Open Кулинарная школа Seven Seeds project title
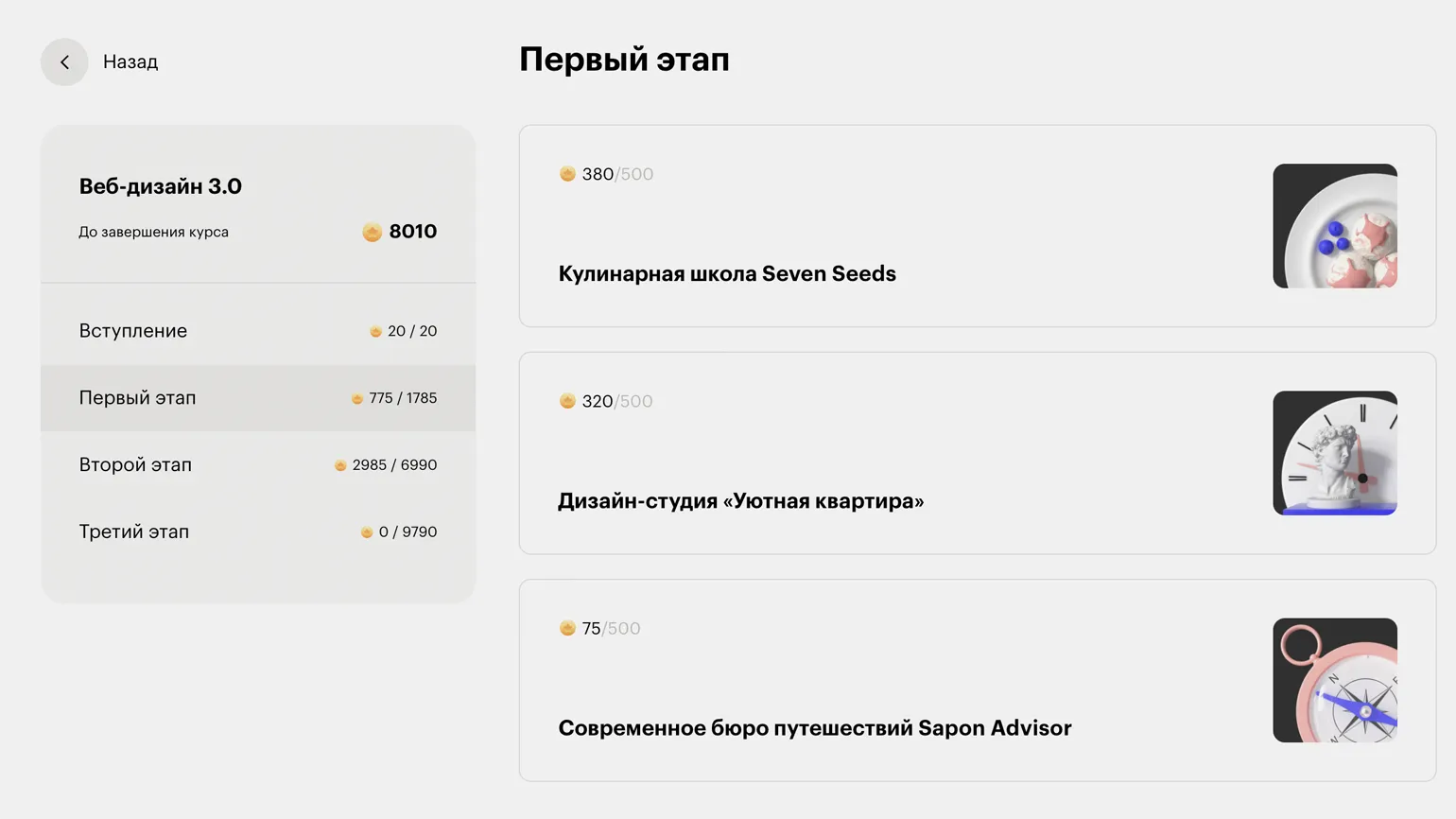This screenshot has width=1456, height=819. (726, 274)
